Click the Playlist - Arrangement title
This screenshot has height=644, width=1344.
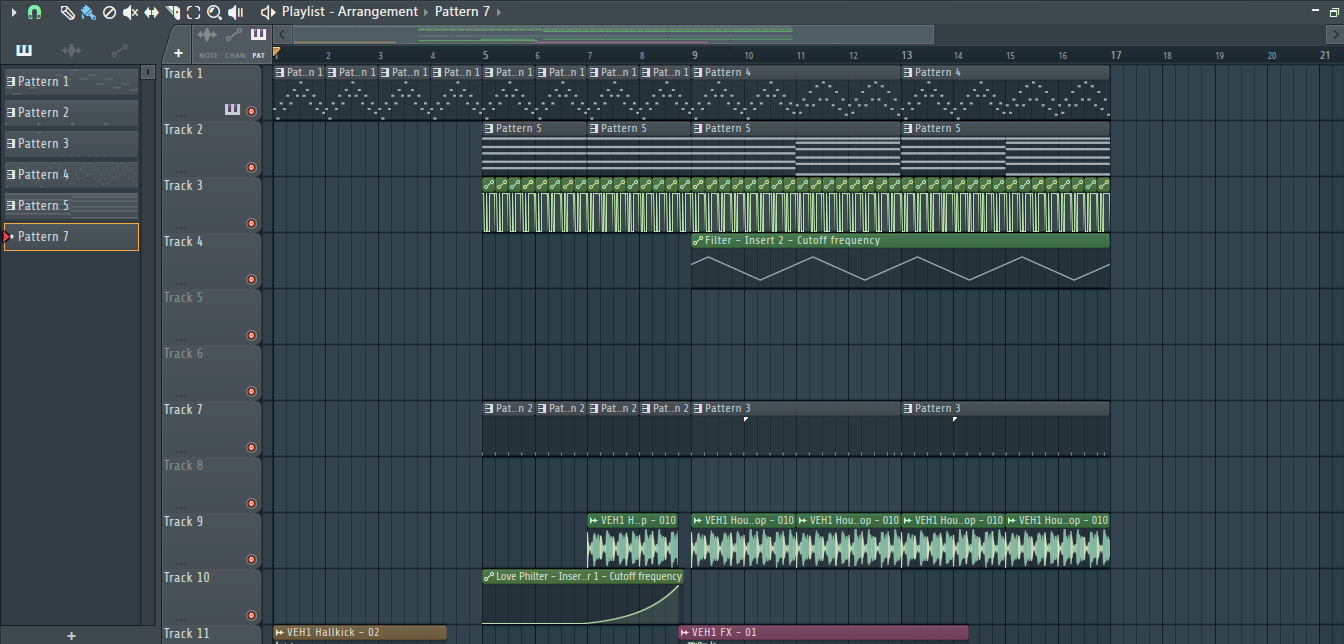(x=350, y=12)
